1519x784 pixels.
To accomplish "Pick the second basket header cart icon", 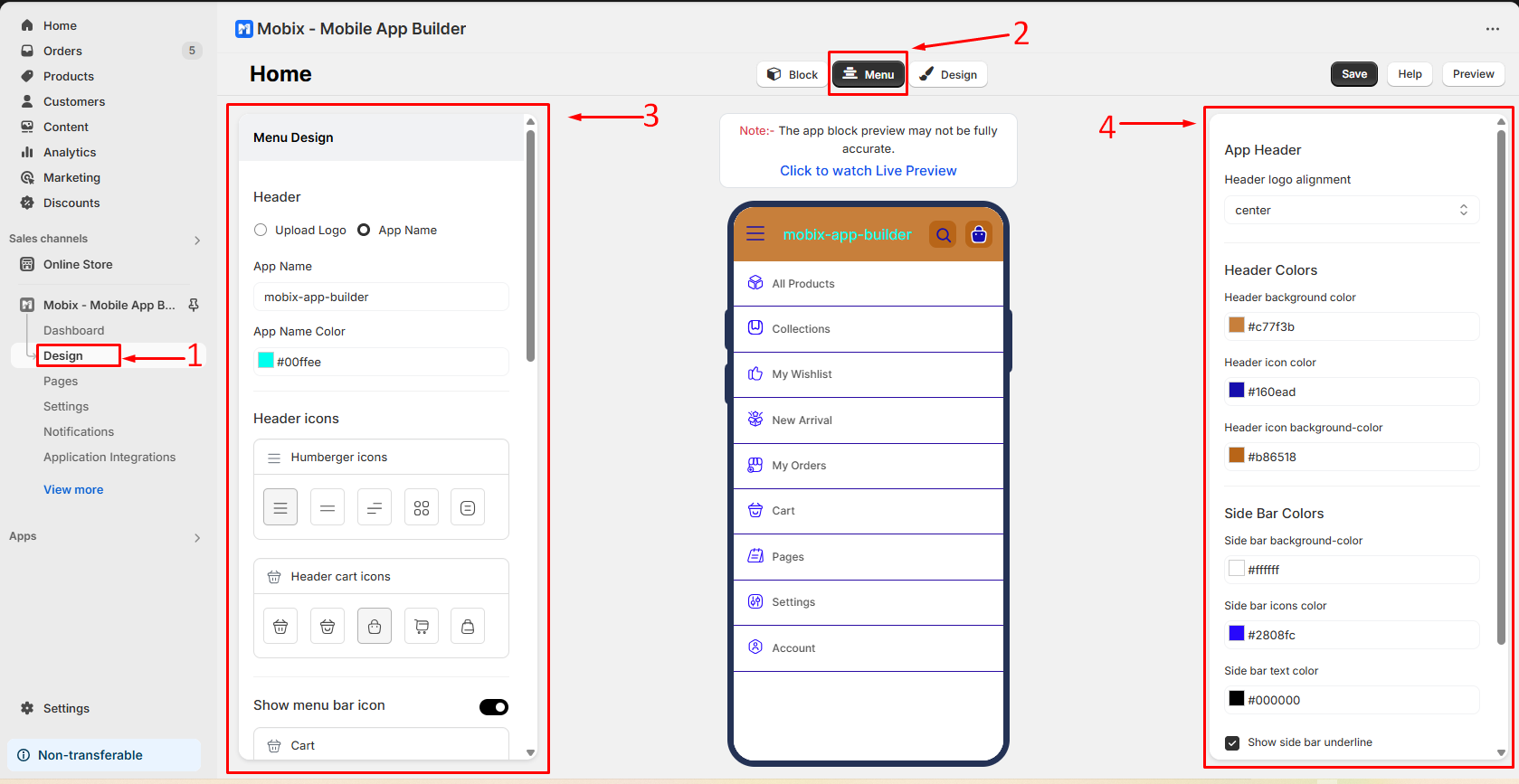I will 328,626.
